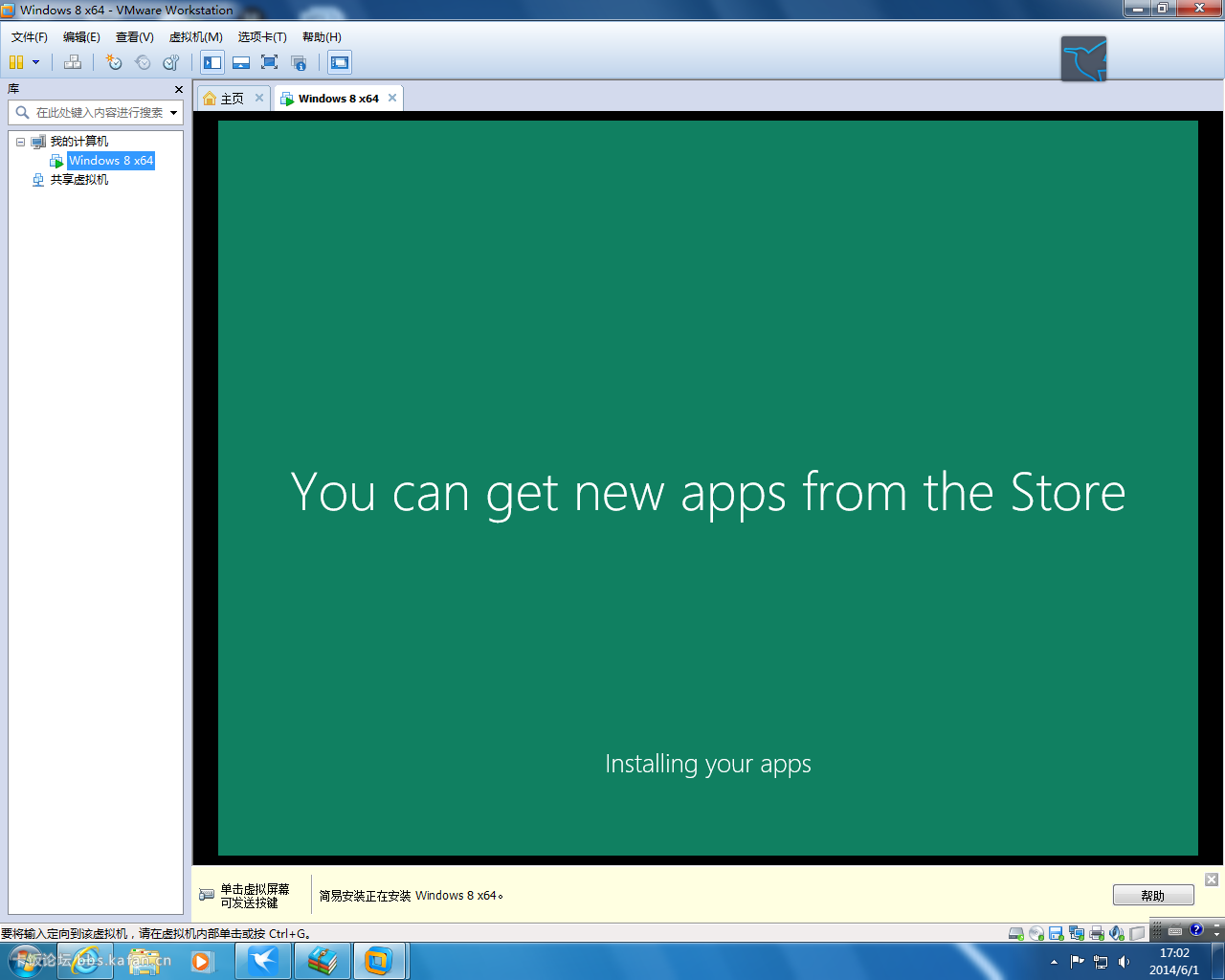Viewport: 1225px width, 980px height.
Task: Open Internet Explorer from the taskbar
Action: click(x=85, y=961)
